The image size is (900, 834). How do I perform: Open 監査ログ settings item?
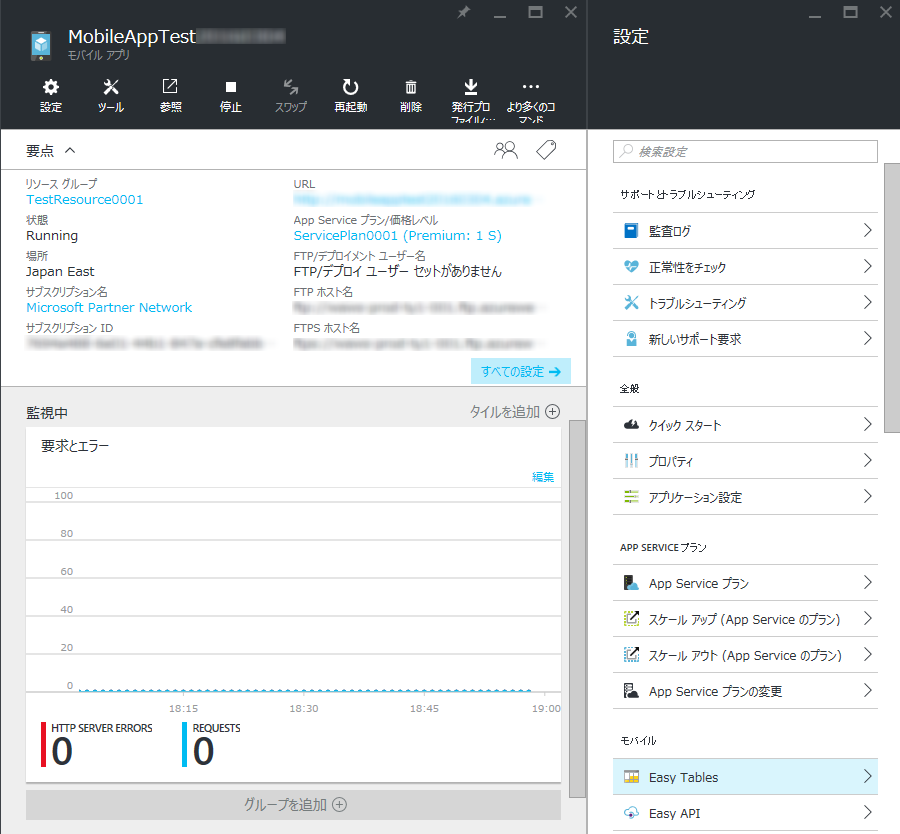point(745,231)
